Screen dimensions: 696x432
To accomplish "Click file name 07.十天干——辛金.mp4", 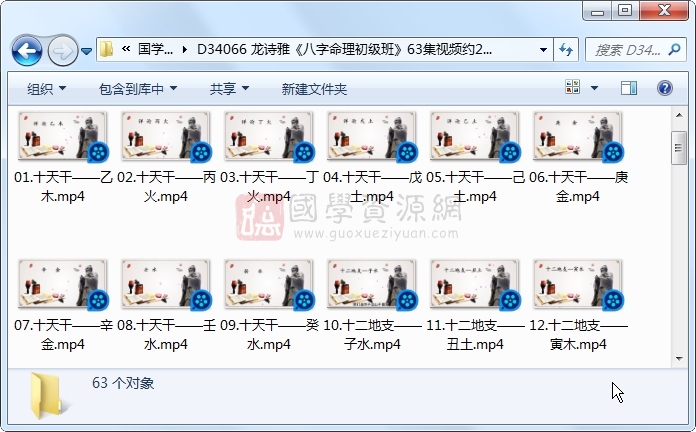I will 63,335.
